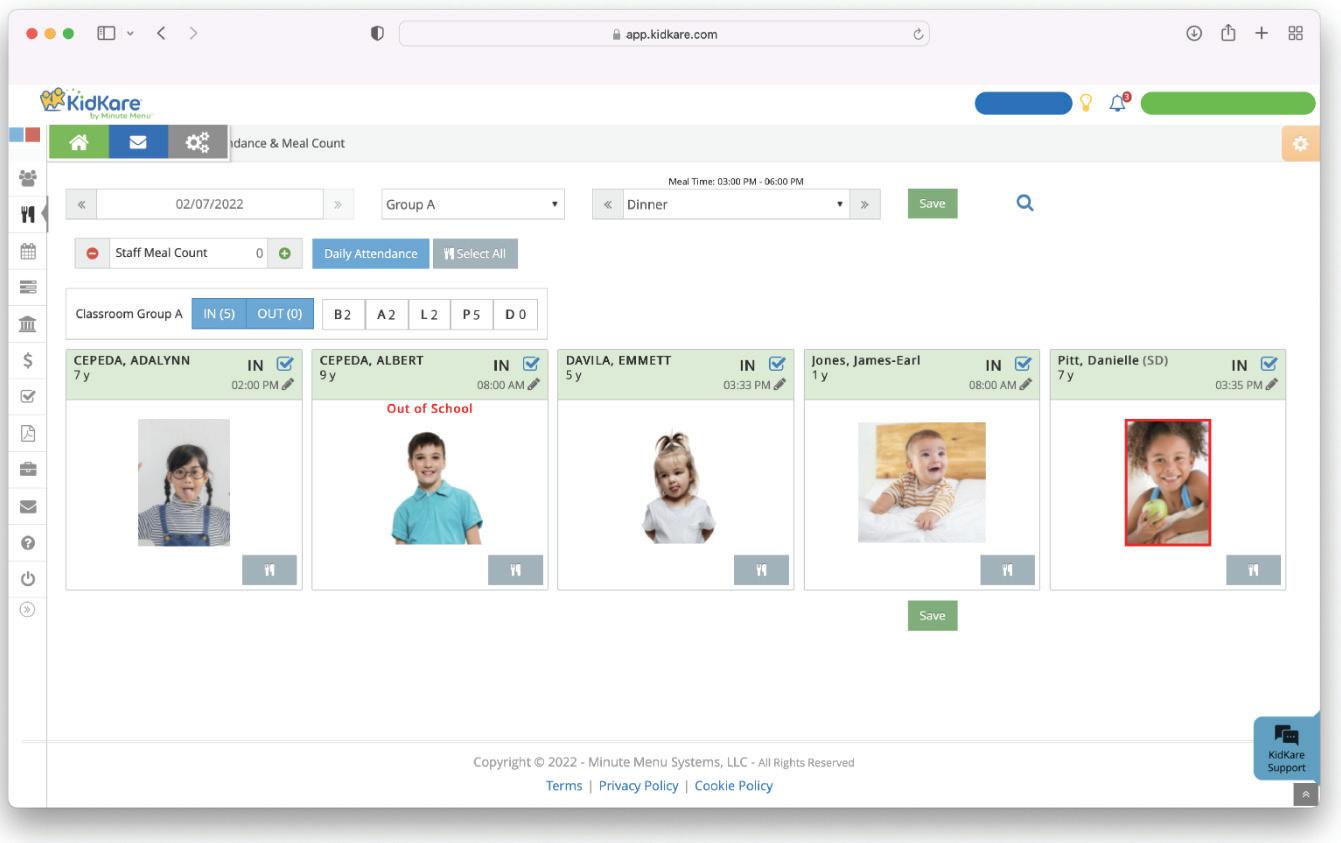
Task: Open the Terms link
Action: point(564,786)
